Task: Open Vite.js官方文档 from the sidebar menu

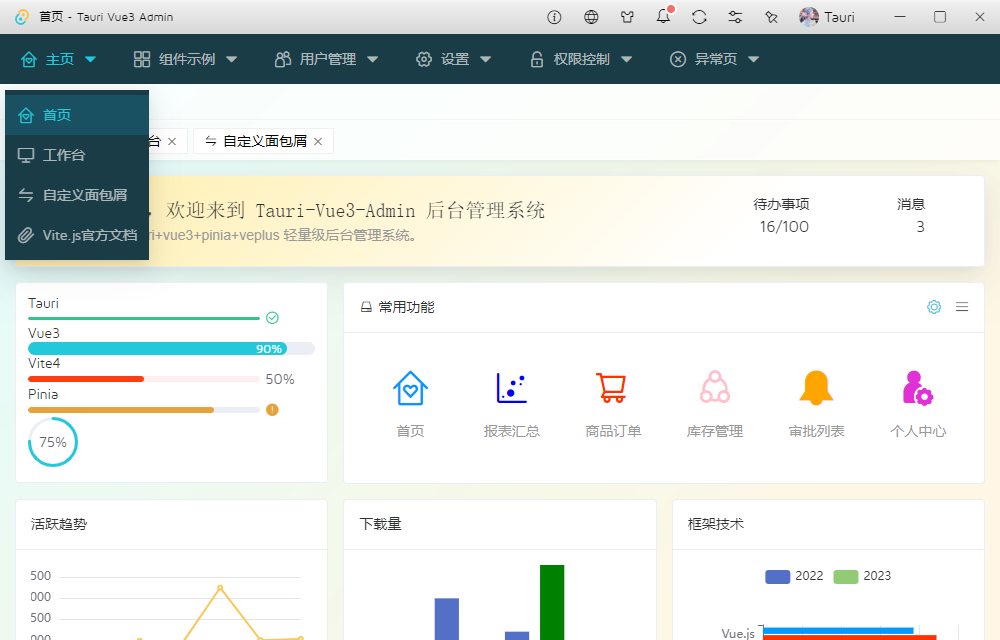Action: [77, 235]
